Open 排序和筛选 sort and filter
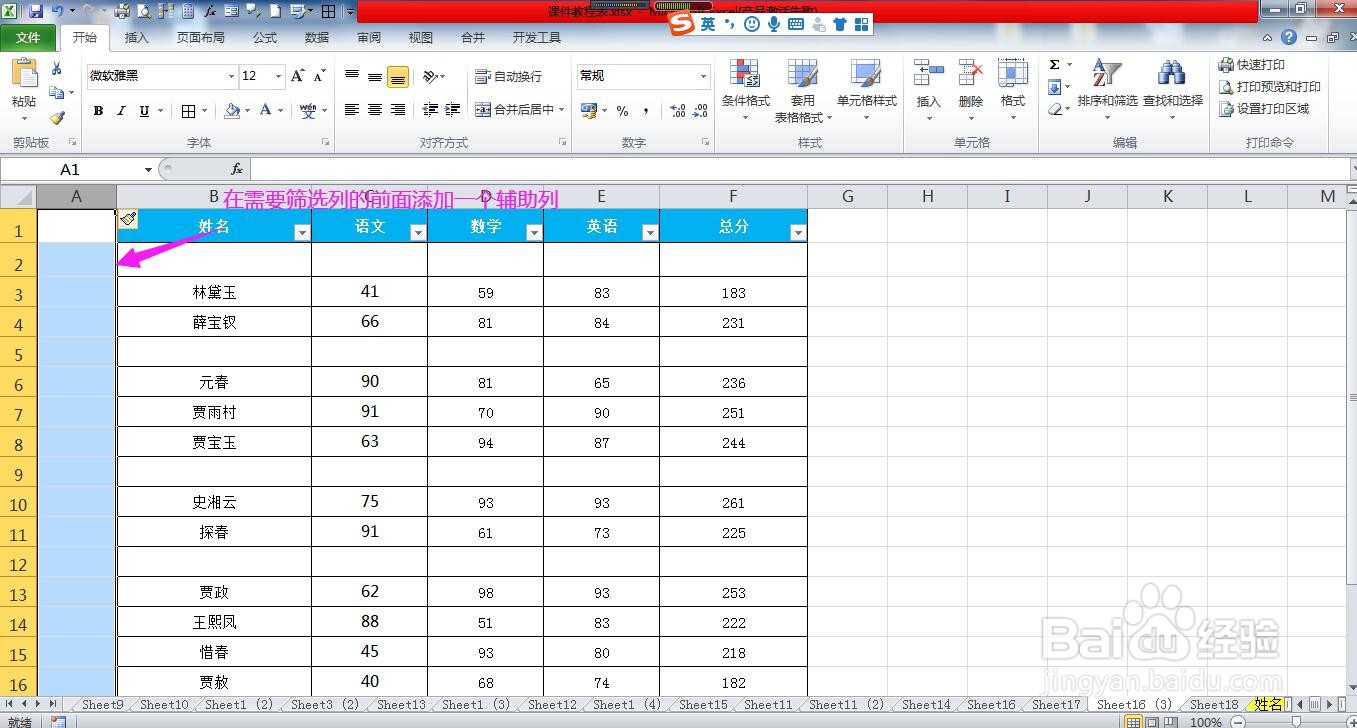The width and height of the screenshot is (1357, 728). pyautogui.click(x=1107, y=90)
